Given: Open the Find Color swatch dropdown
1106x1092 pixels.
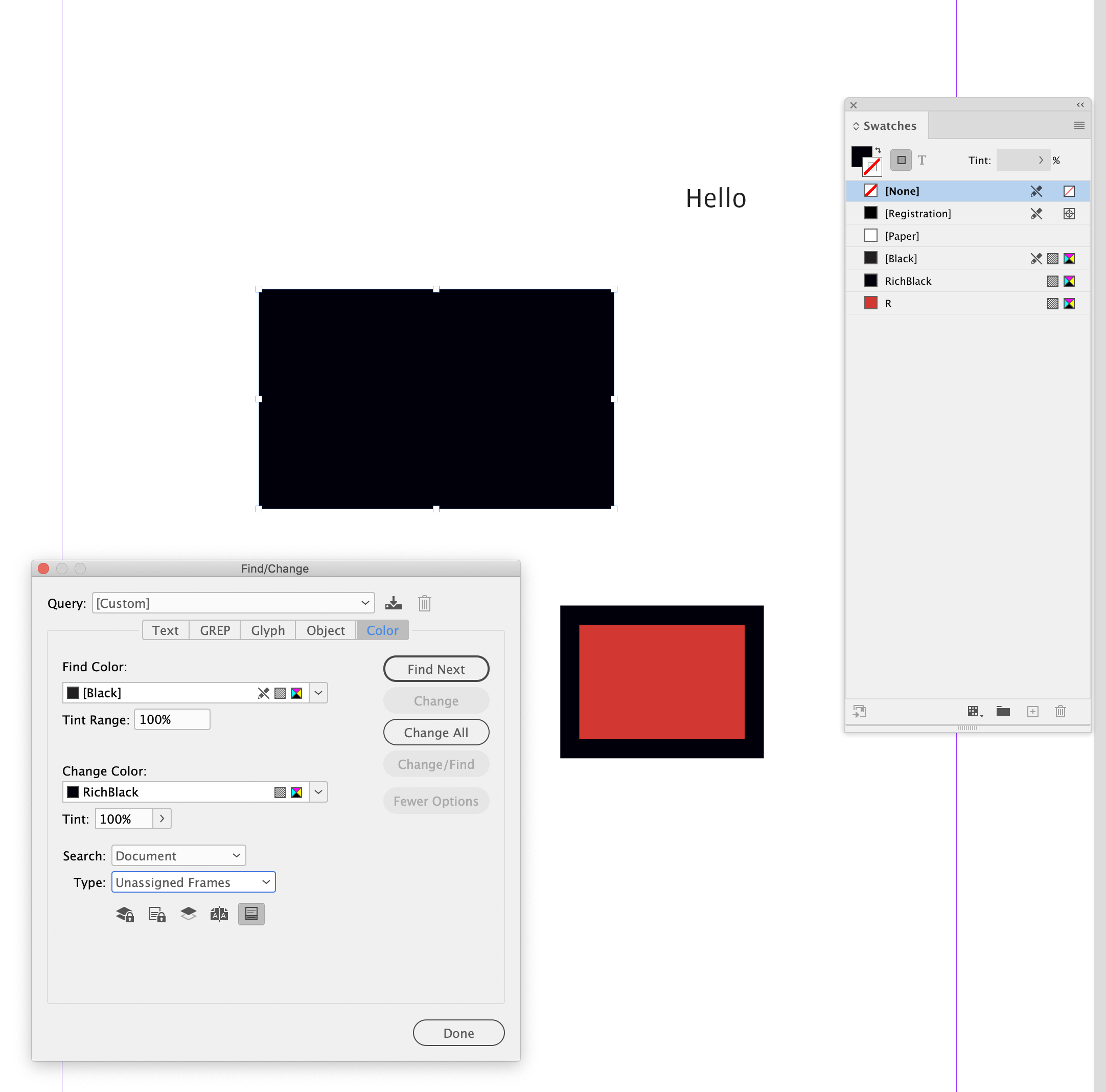Looking at the screenshot, I should (318, 692).
